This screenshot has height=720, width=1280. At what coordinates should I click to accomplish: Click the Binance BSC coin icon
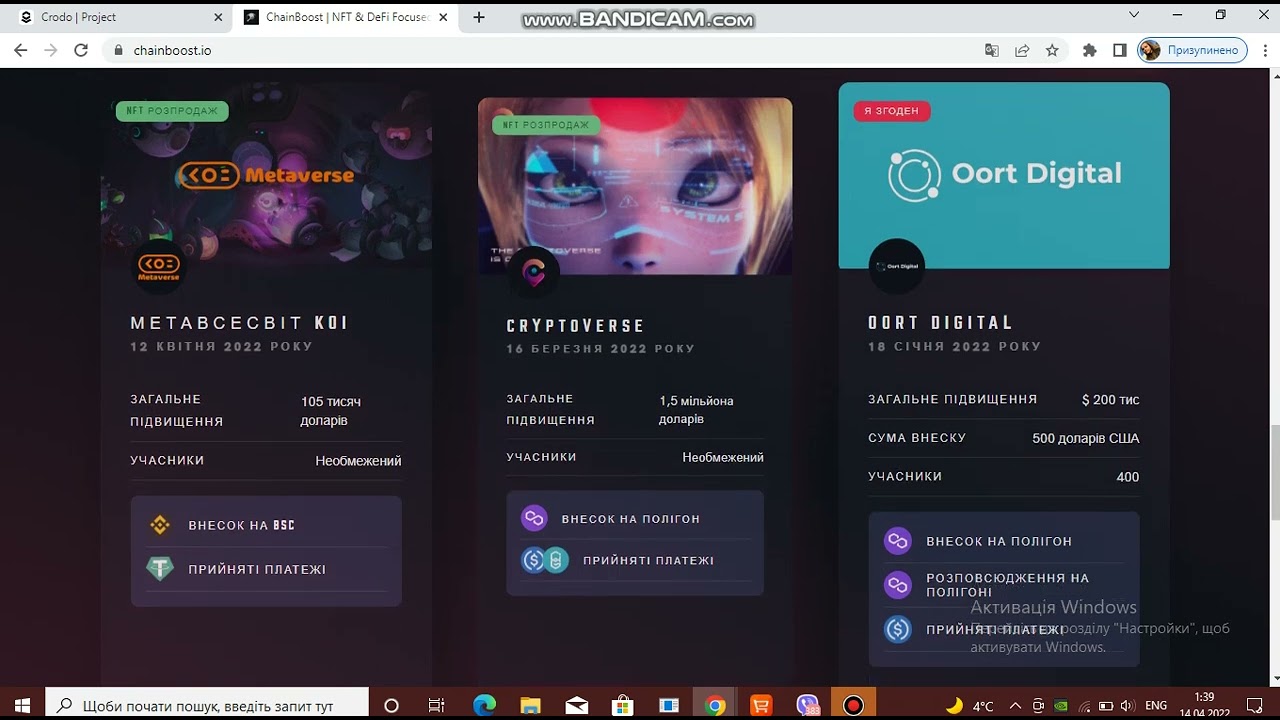(160, 525)
